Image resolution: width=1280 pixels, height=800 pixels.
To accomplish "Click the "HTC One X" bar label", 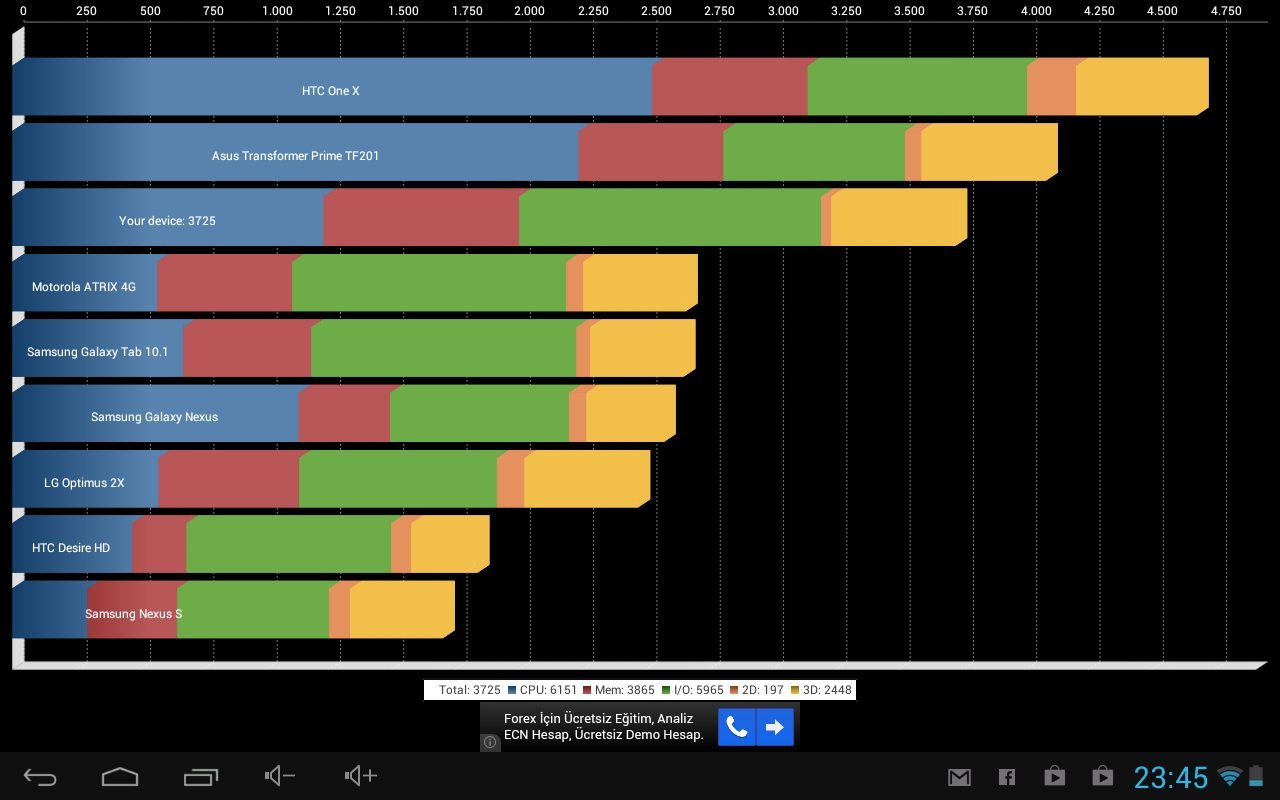I will point(330,91).
